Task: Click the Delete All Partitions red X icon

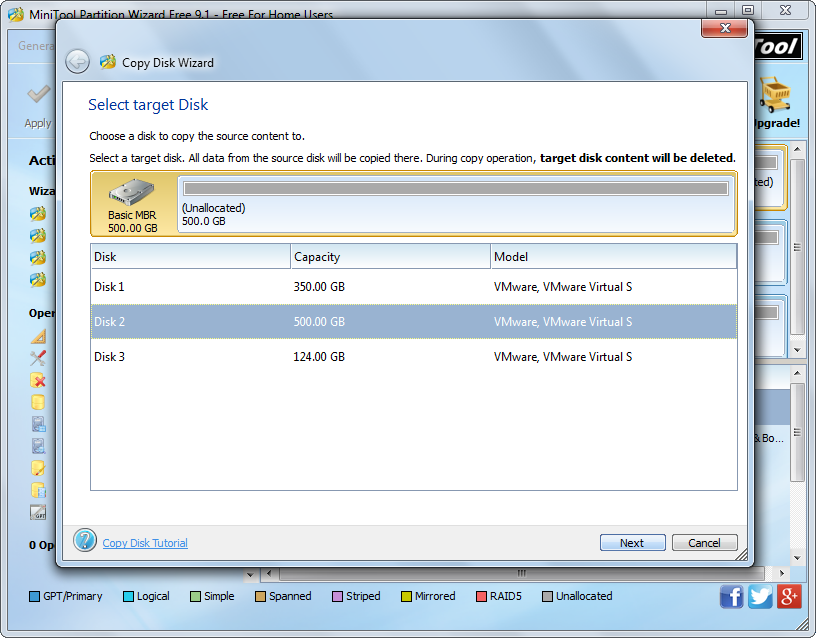Action: tap(38, 380)
